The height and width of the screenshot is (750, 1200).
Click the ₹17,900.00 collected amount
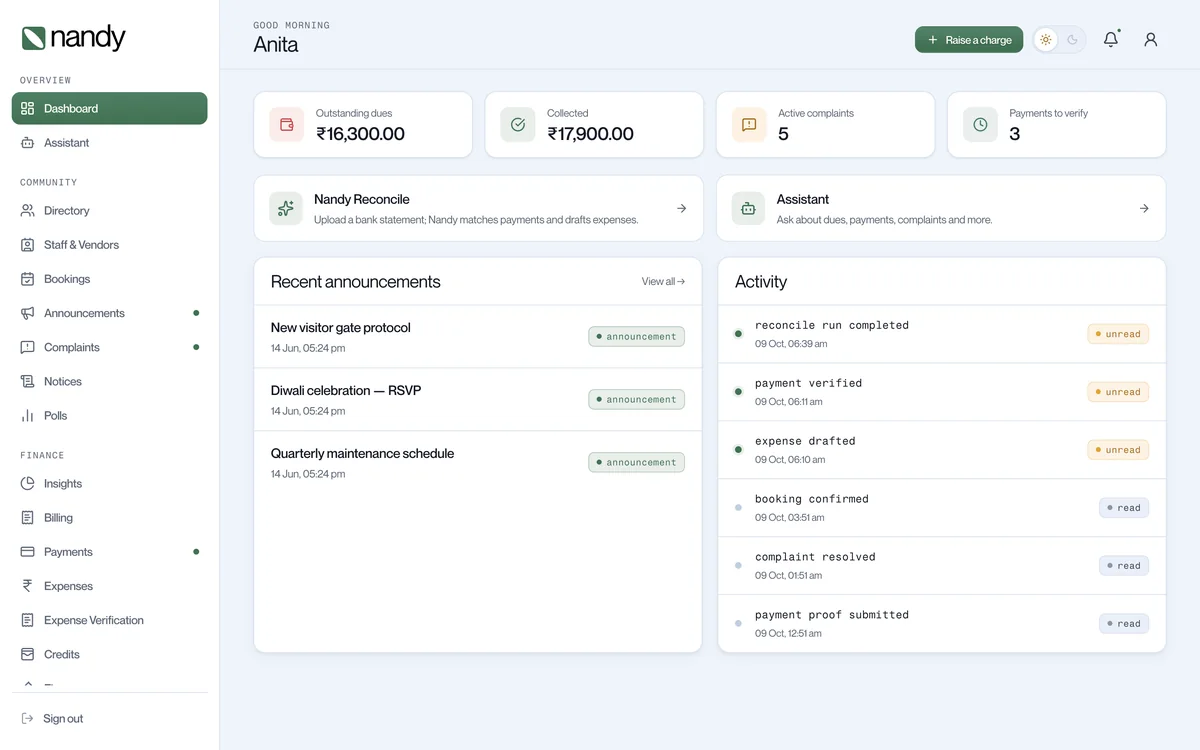tap(590, 134)
